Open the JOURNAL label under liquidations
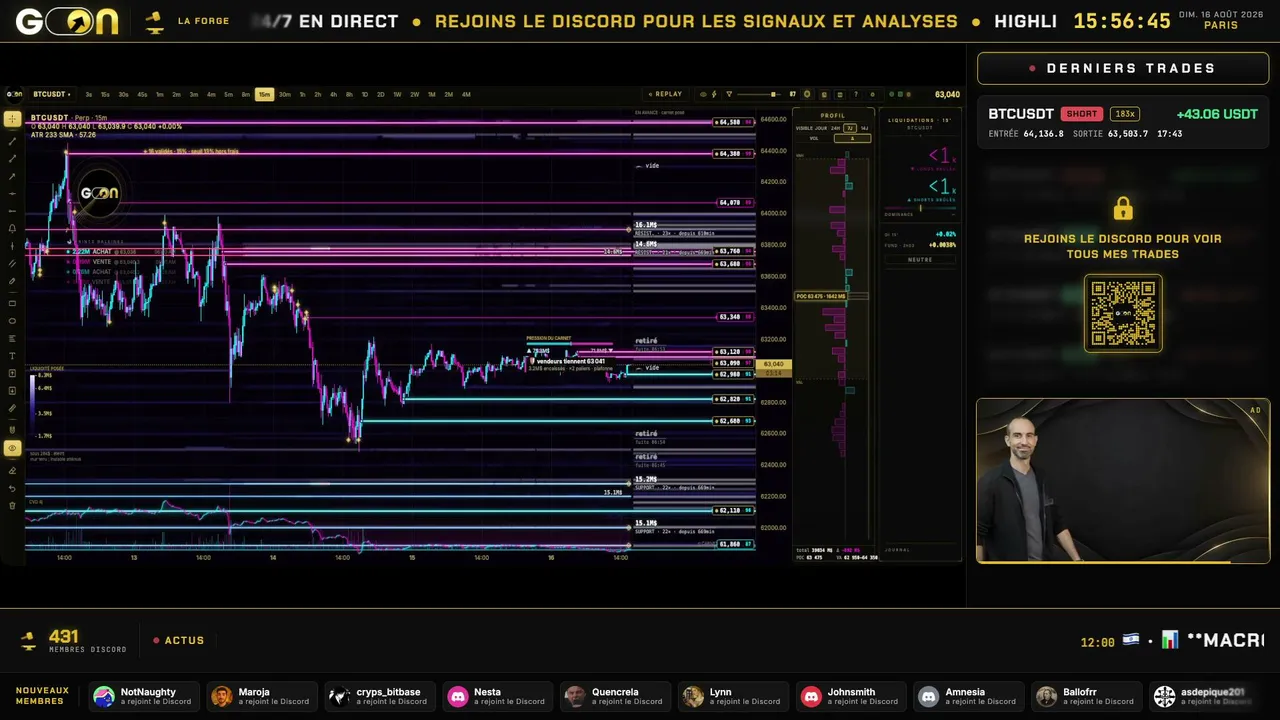1280x720 pixels. (897, 550)
